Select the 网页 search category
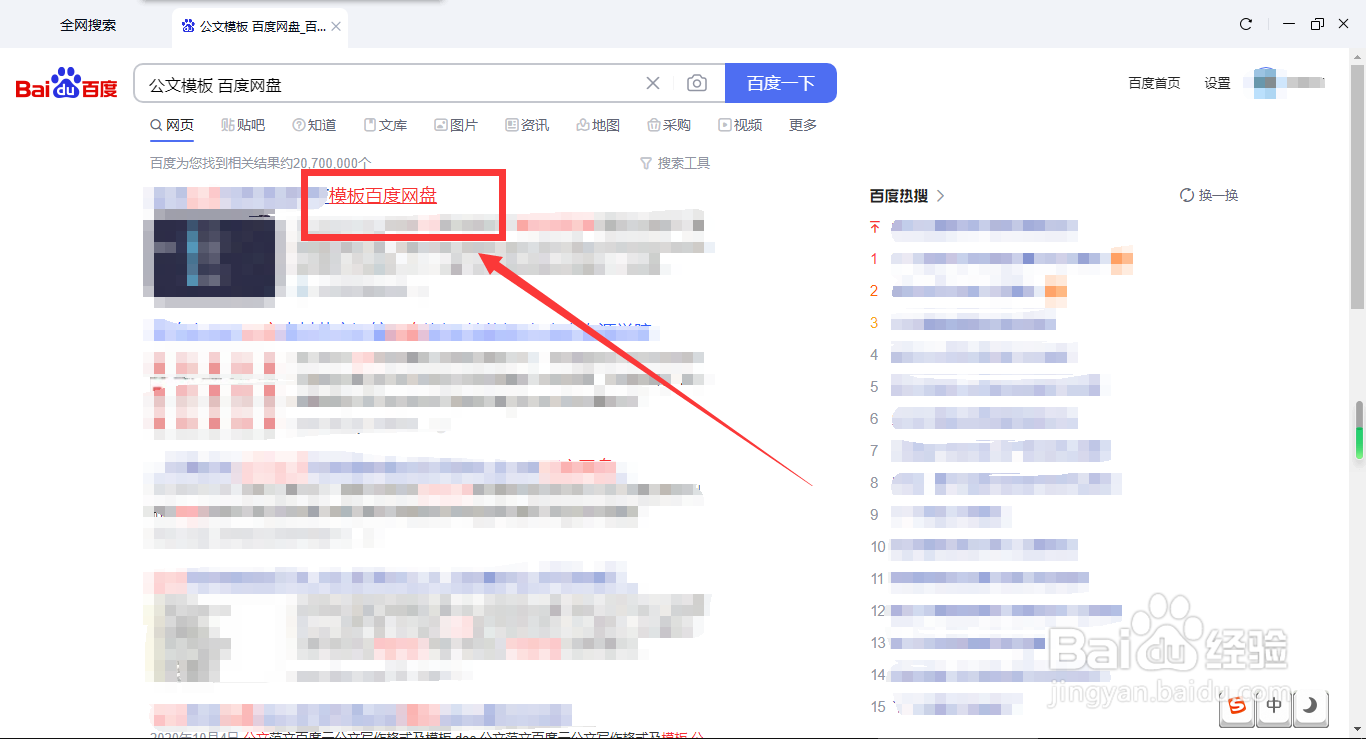The width and height of the screenshot is (1366, 739). pyautogui.click(x=172, y=125)
